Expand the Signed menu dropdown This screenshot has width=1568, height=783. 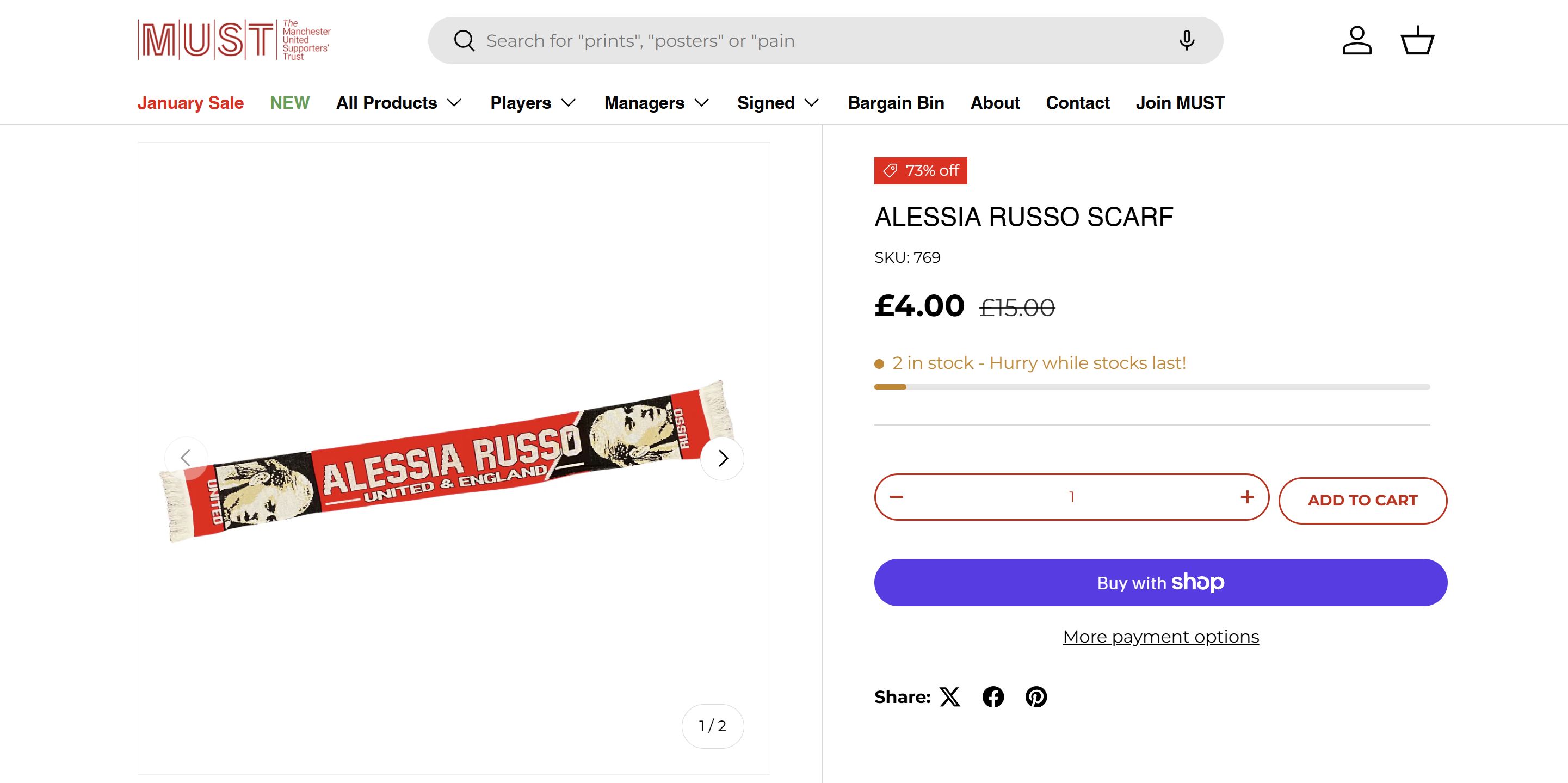pyautogui.click(x=777, y=103)
